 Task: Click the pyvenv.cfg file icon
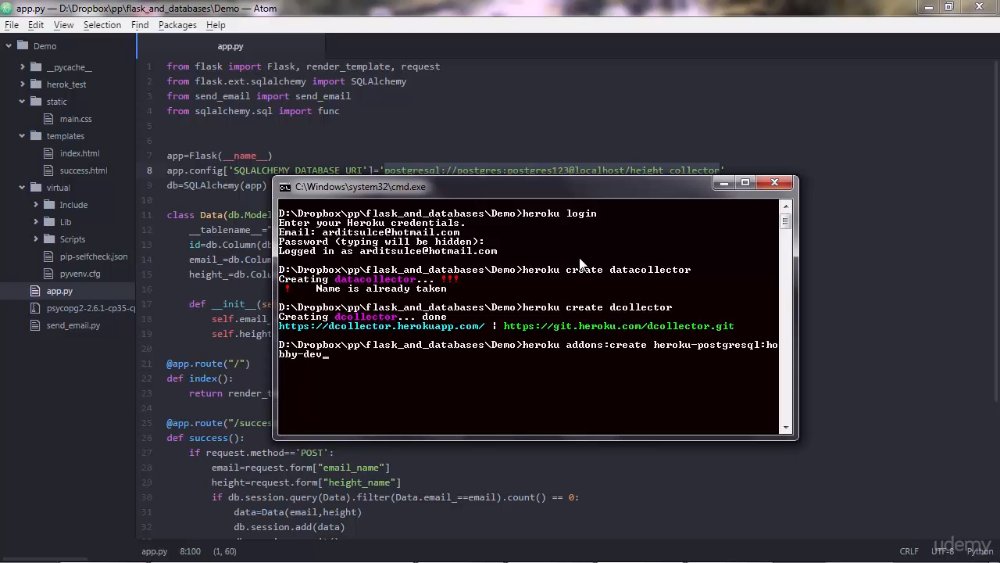point(48,274)
